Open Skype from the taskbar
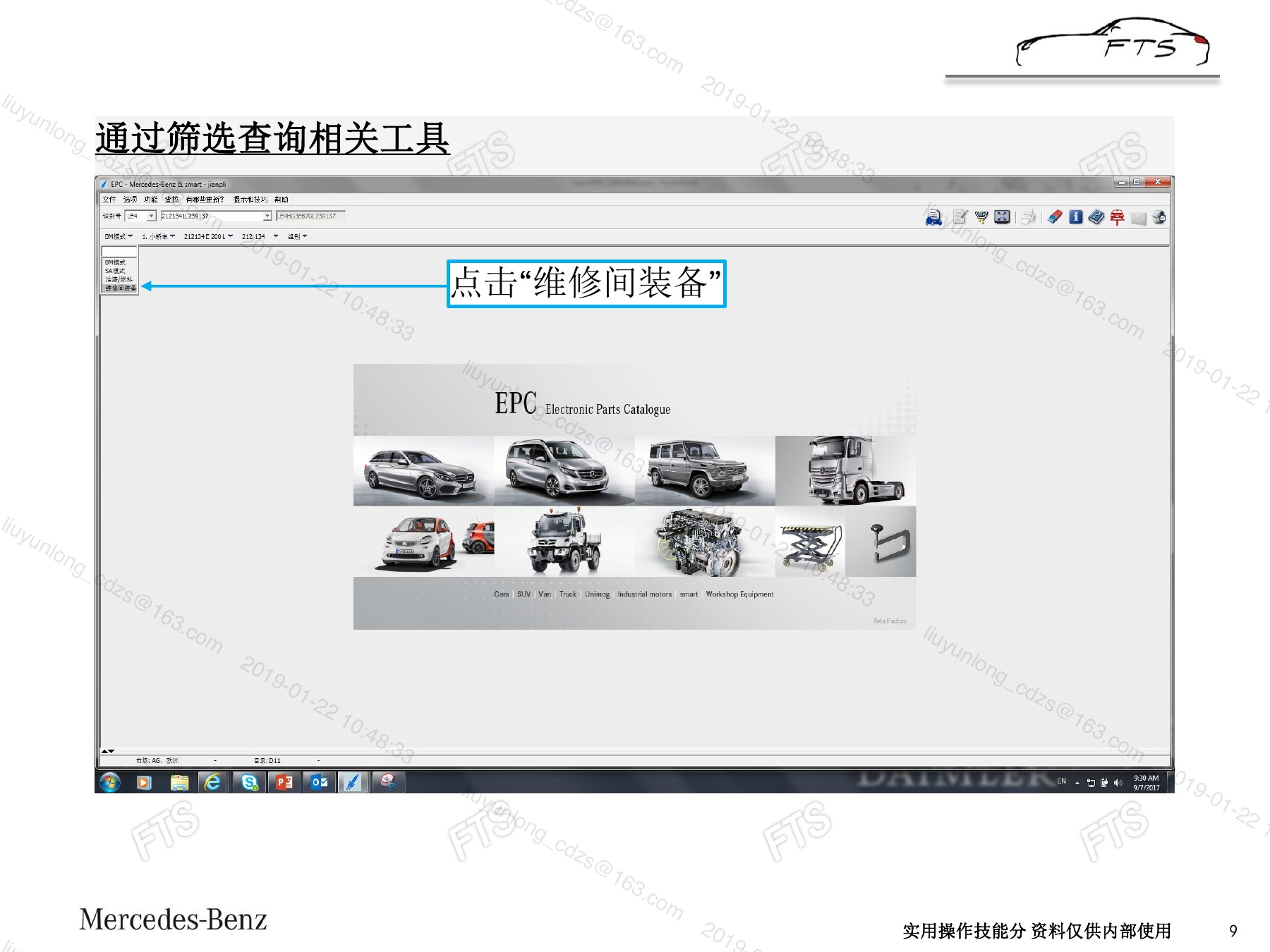 pos(249,782)
